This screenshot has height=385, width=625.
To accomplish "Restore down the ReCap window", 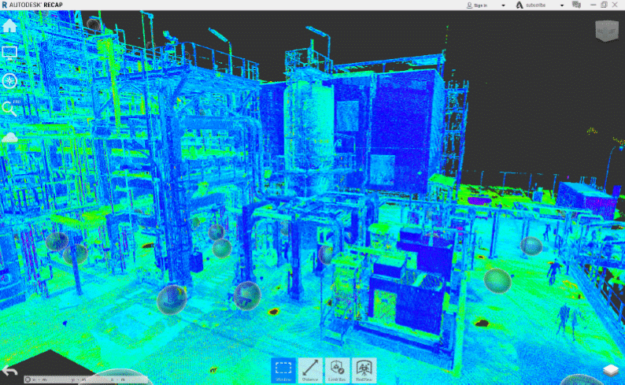I will click(x=604, y=5).
